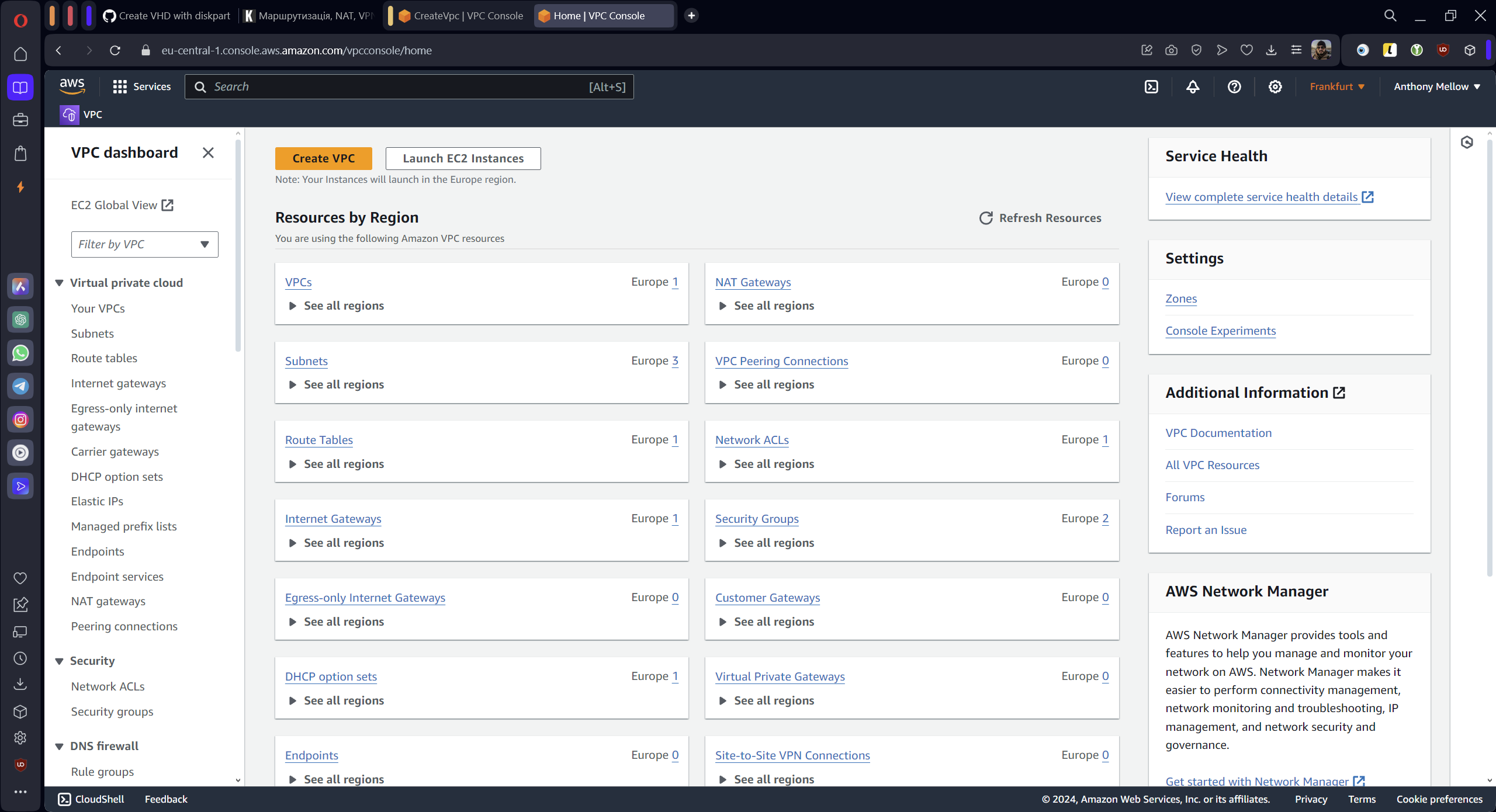Select Route tables in sidebar navigation
Image resolution: width=1496 pixels, height=812 pixels.
click(x=104, y=358)
